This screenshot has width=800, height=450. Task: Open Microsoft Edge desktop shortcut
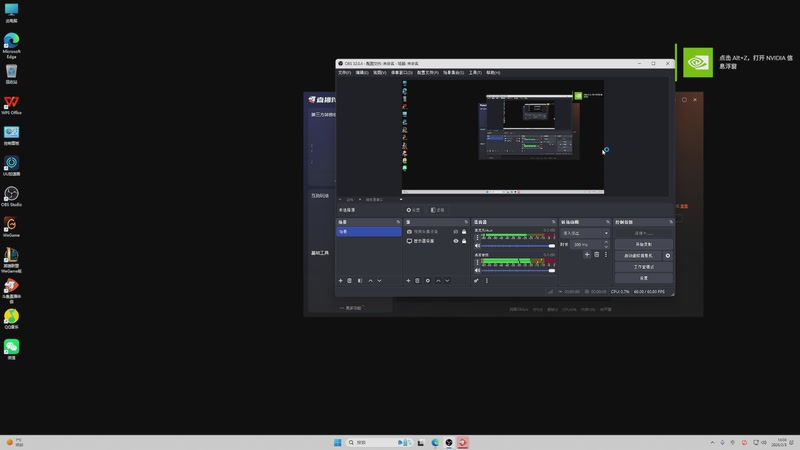[x=11, y=46]
